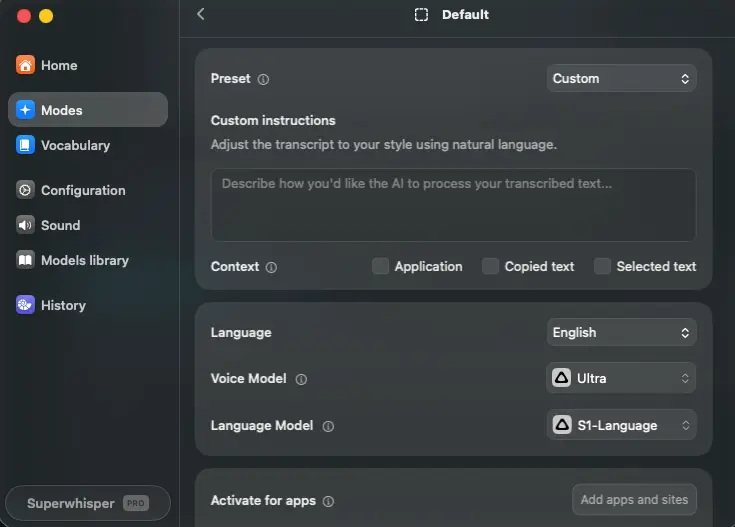Click into the custom instructions text box
The height and width of the screenshot is (527, 735).
453,205
